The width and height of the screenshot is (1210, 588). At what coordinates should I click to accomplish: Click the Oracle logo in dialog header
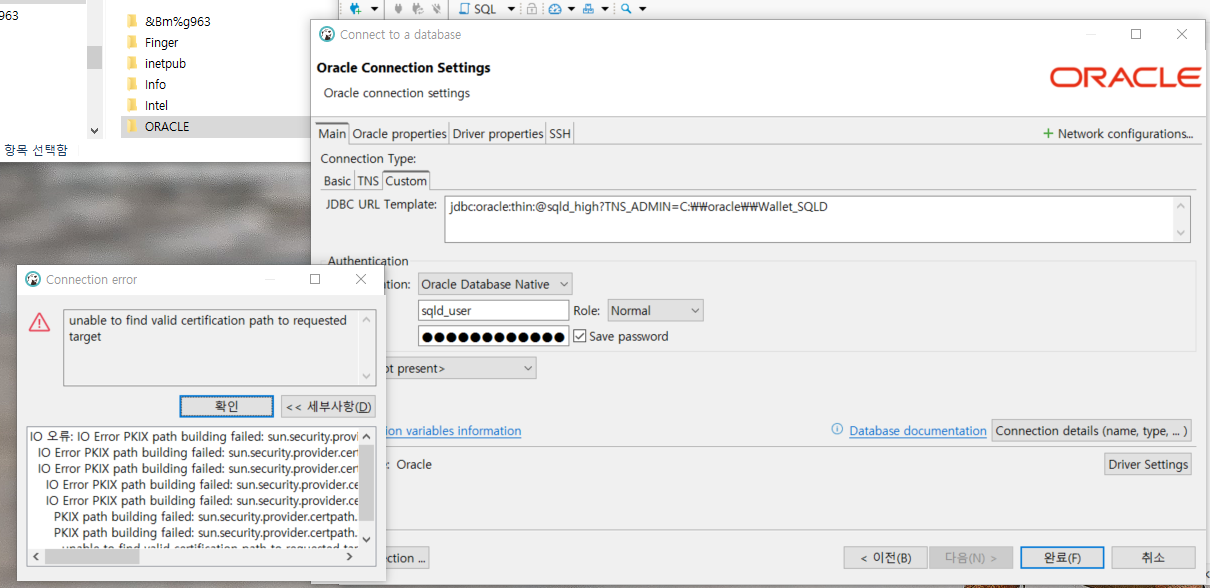coord(1125,77)
